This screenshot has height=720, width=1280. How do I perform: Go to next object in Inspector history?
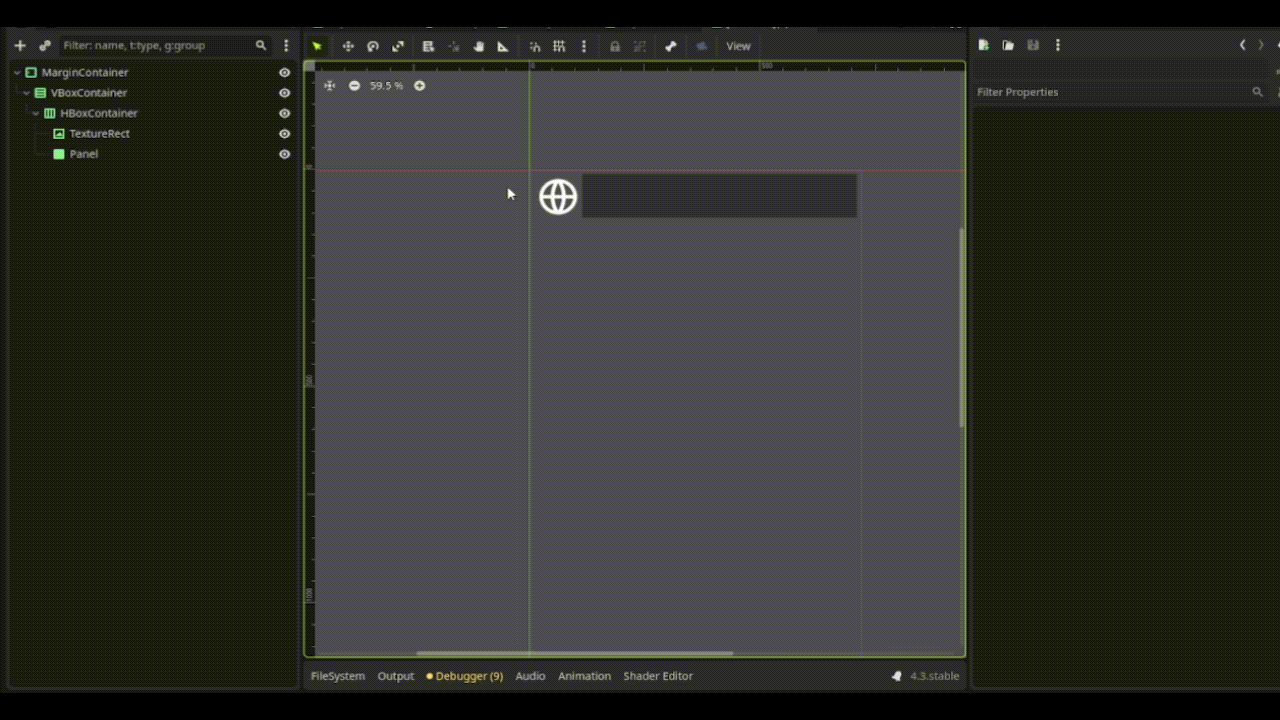1262,46
